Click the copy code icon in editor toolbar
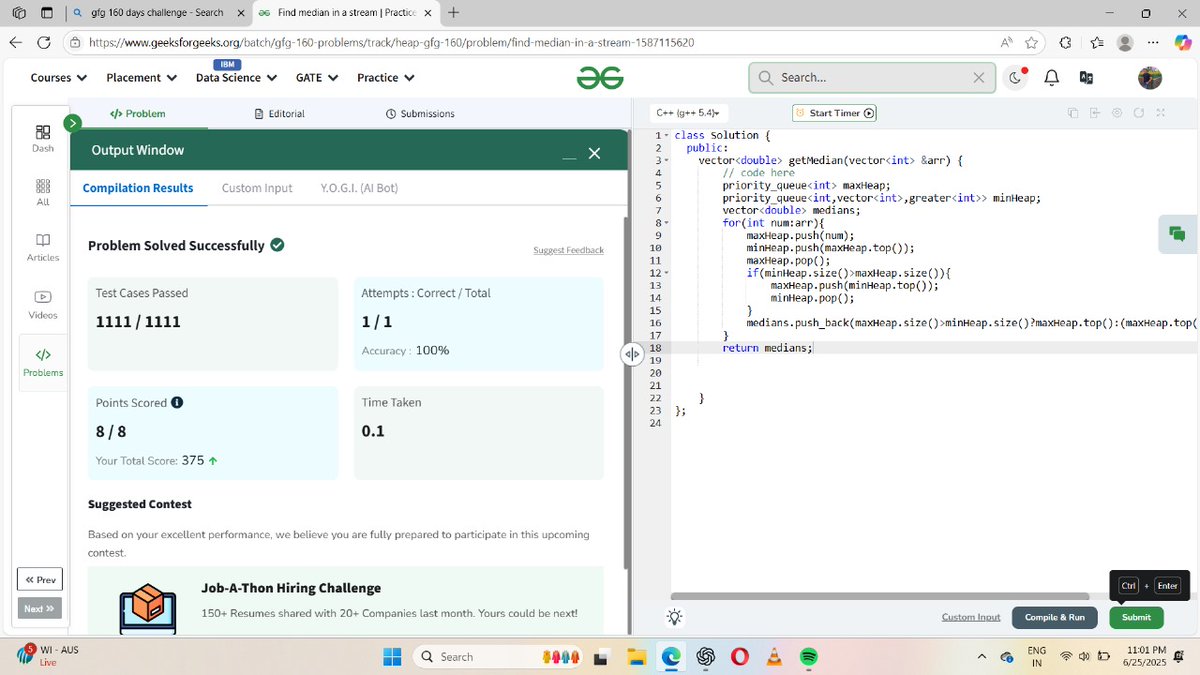The height and width of the screenshot is (675, 1200). [x=1073, y=113]
